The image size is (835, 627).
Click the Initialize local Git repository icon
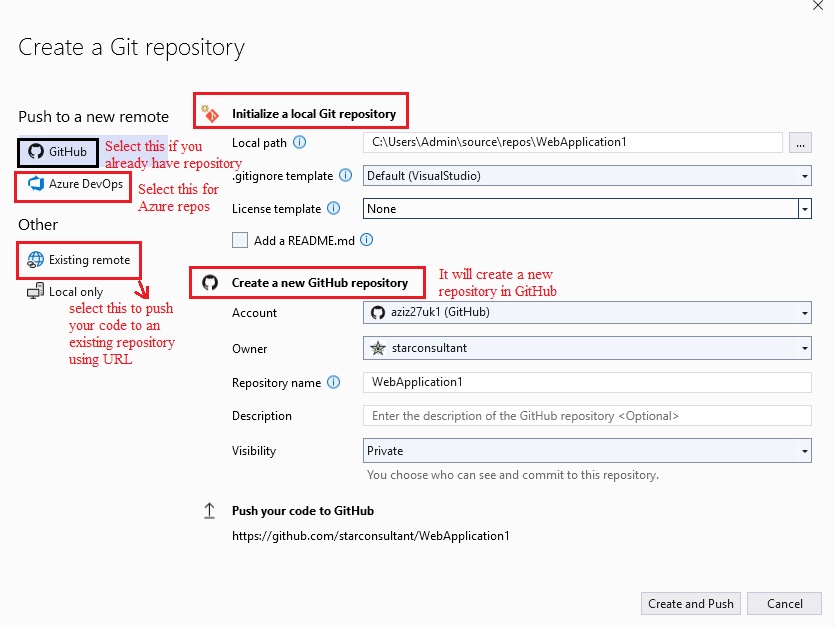pos(210,113)
